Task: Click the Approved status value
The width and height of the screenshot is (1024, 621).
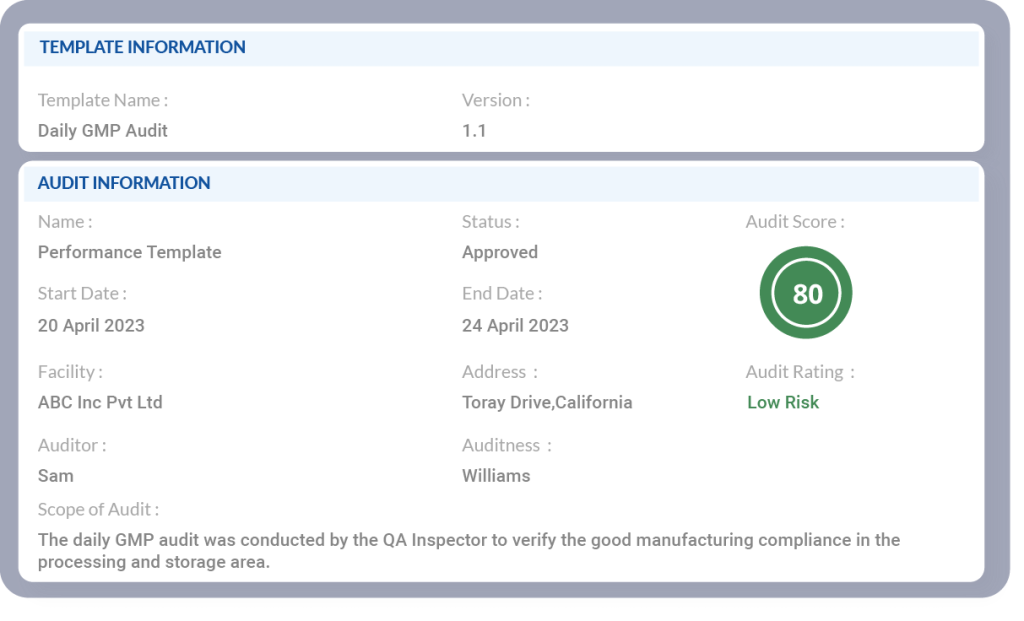Action: coord(499,252)
